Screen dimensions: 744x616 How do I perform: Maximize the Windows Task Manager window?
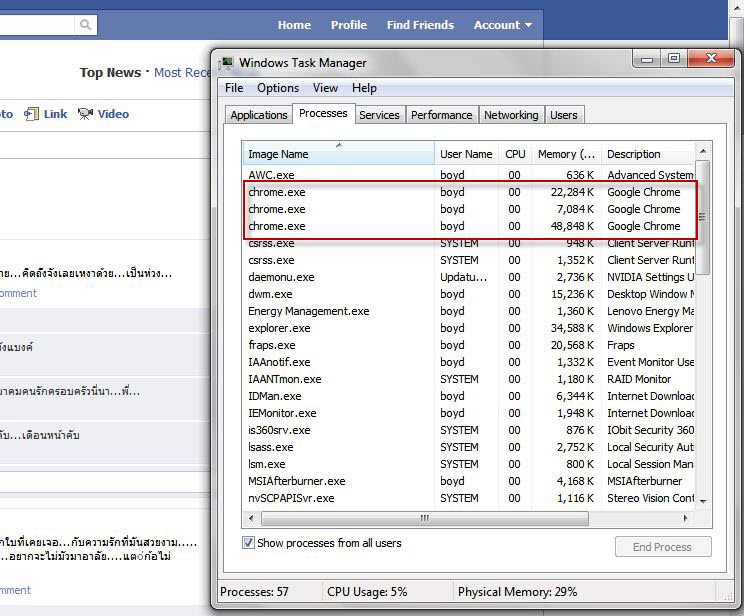point(674,59)
